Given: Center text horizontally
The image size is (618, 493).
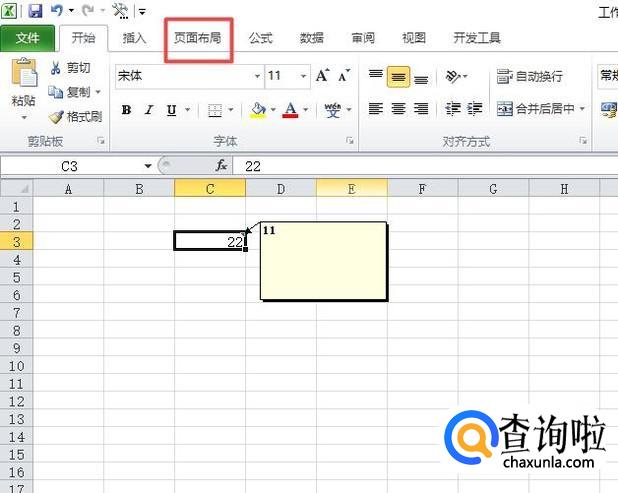Looking at the screenshot, I should tap(398, 108).
